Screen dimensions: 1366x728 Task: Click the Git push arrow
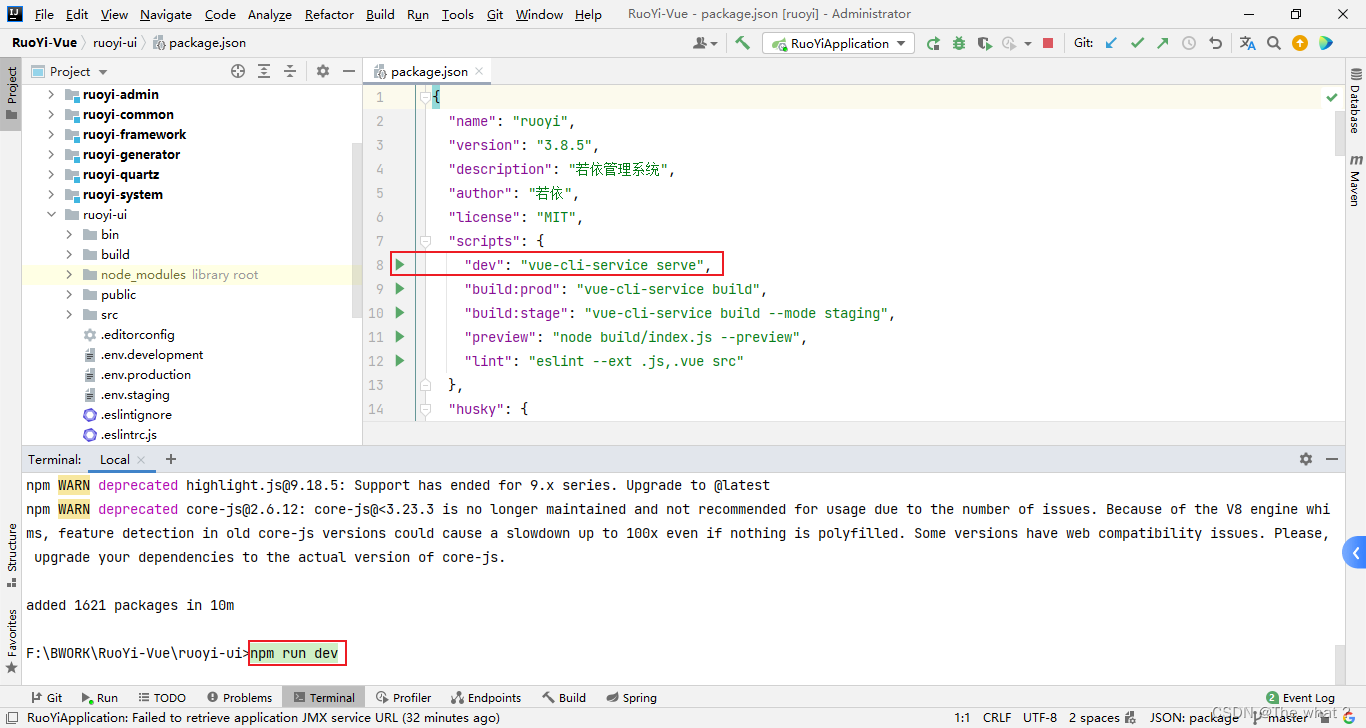point(1162,43)
